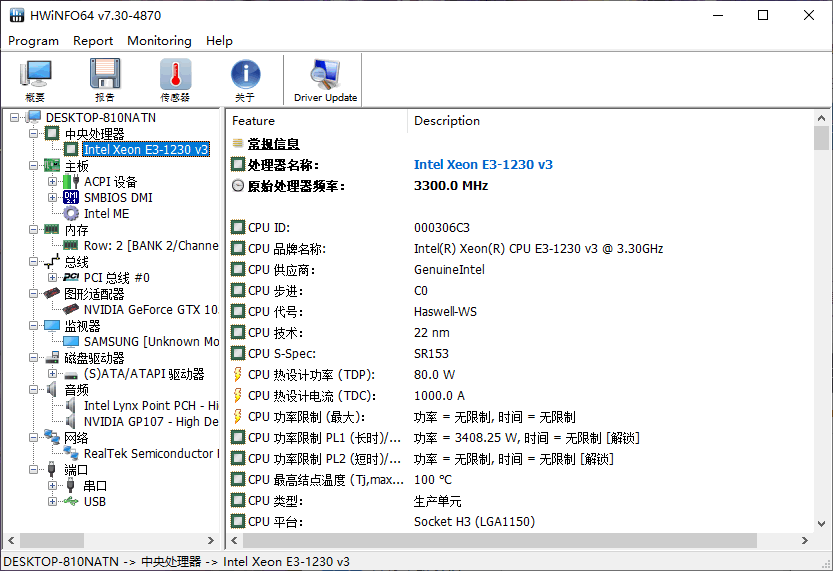Open the Report menu

click(93, 41)
